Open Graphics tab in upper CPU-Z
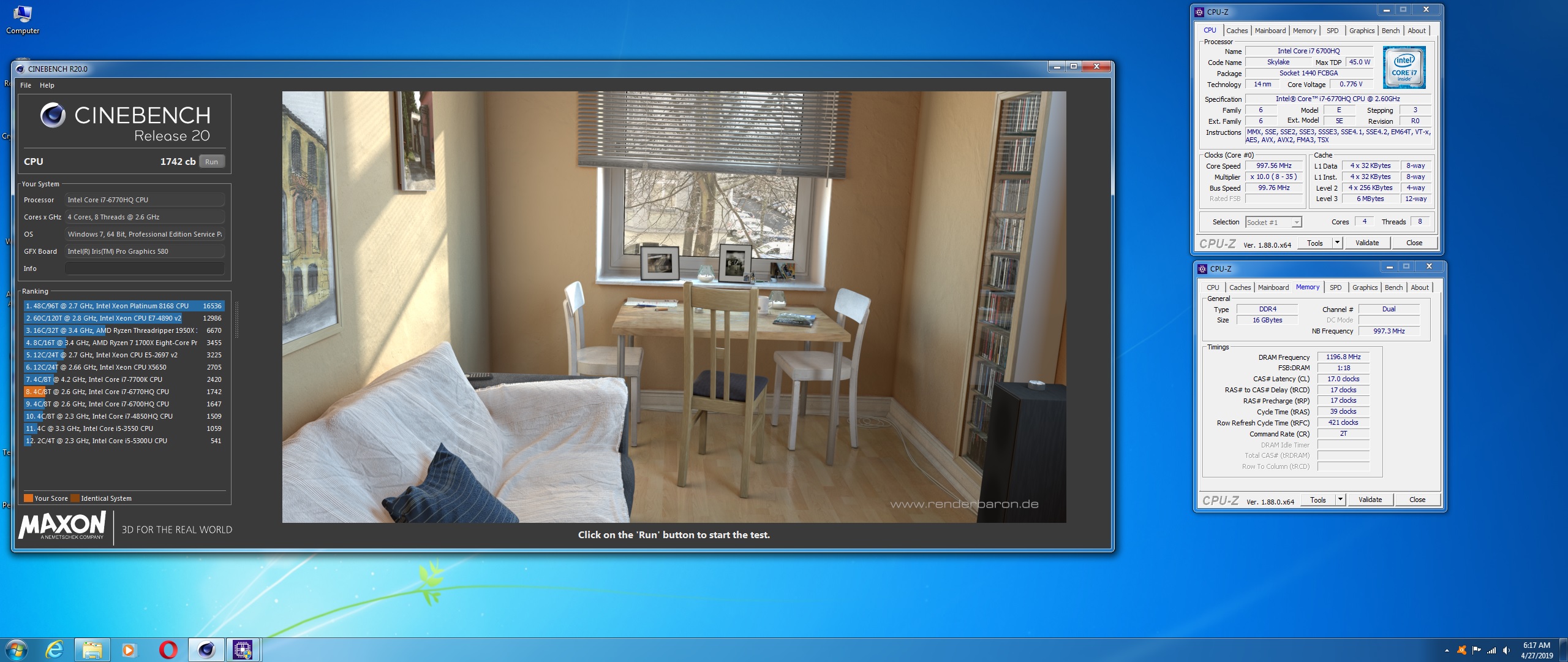This screenshot has width=1568, height=662. [x=1362, y=31]
